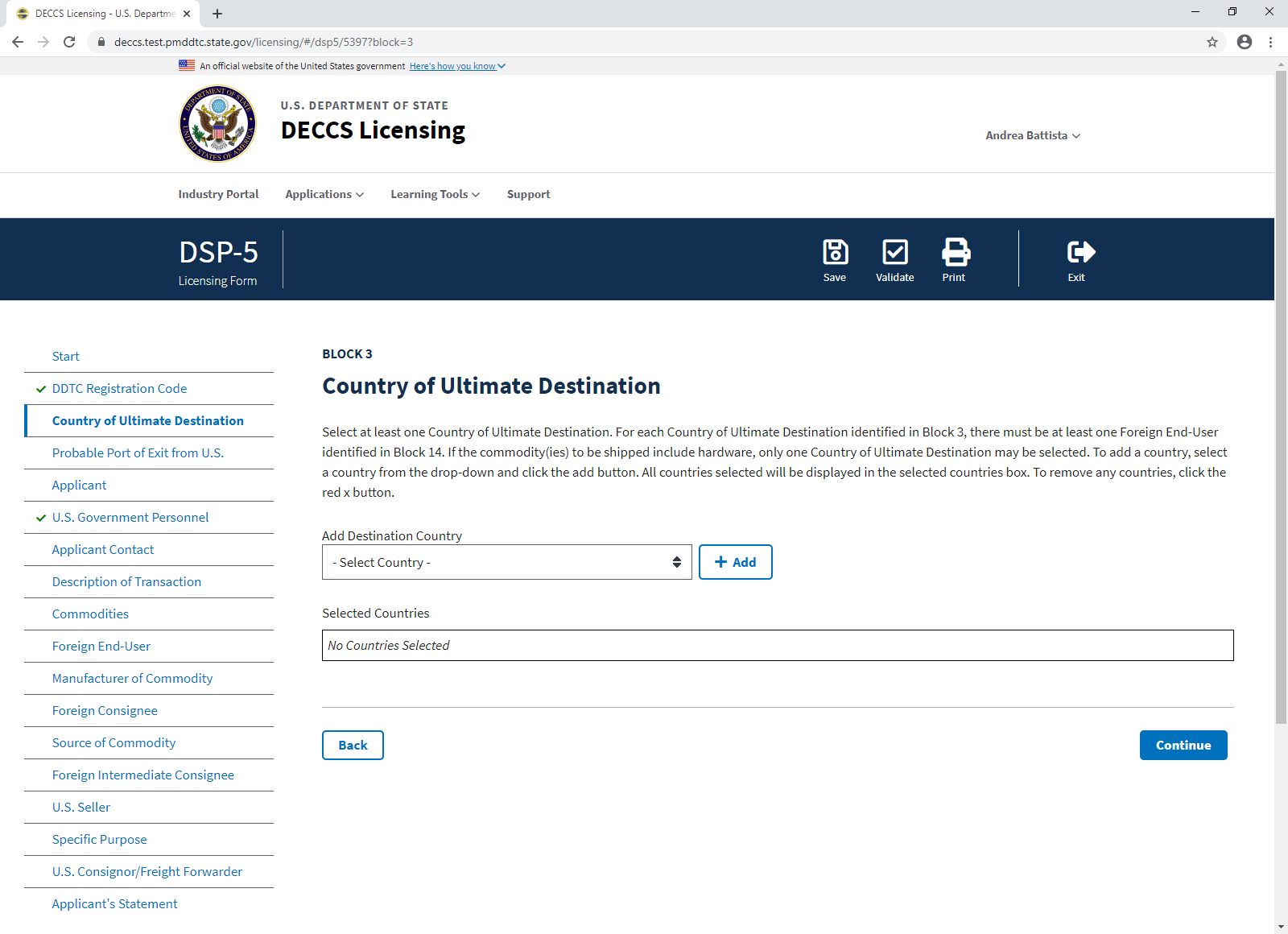Expand 'Here's how you know' disclosure
The height and width of the screenshot is (934, 1288).
pyautogui.click(x=457, y=66)
